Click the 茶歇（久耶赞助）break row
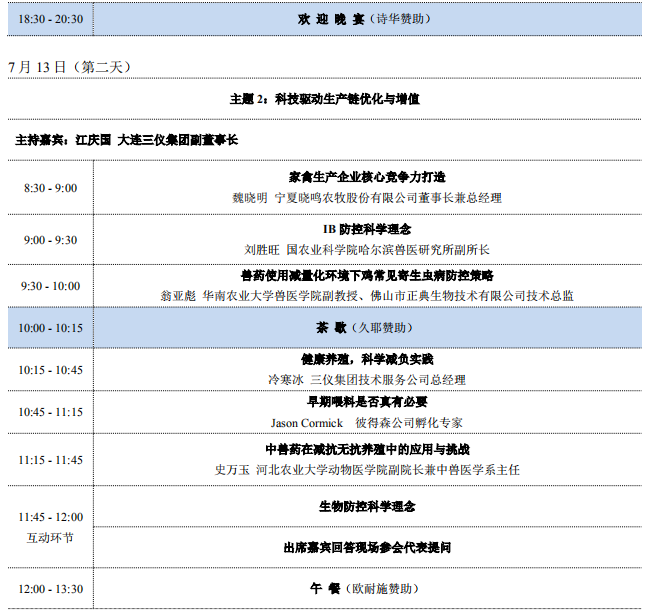The width and height of the screenshot is (657, 611). coord(366,327)
